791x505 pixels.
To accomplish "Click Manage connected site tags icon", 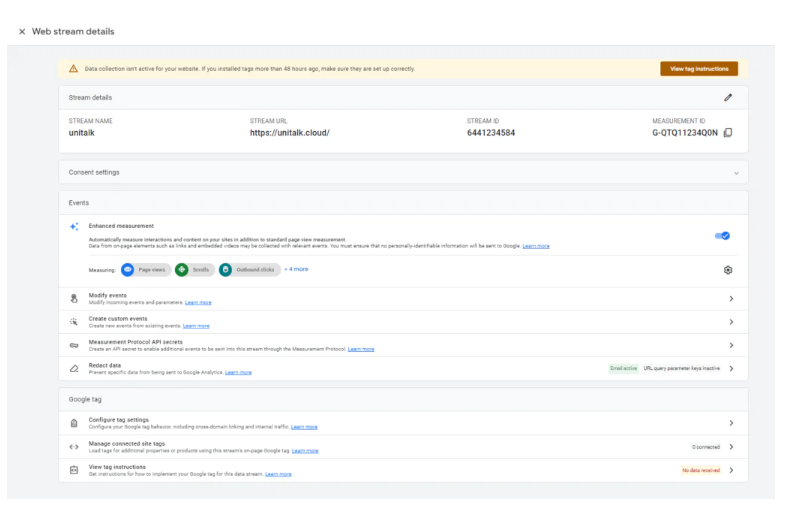I will point(74,447).
